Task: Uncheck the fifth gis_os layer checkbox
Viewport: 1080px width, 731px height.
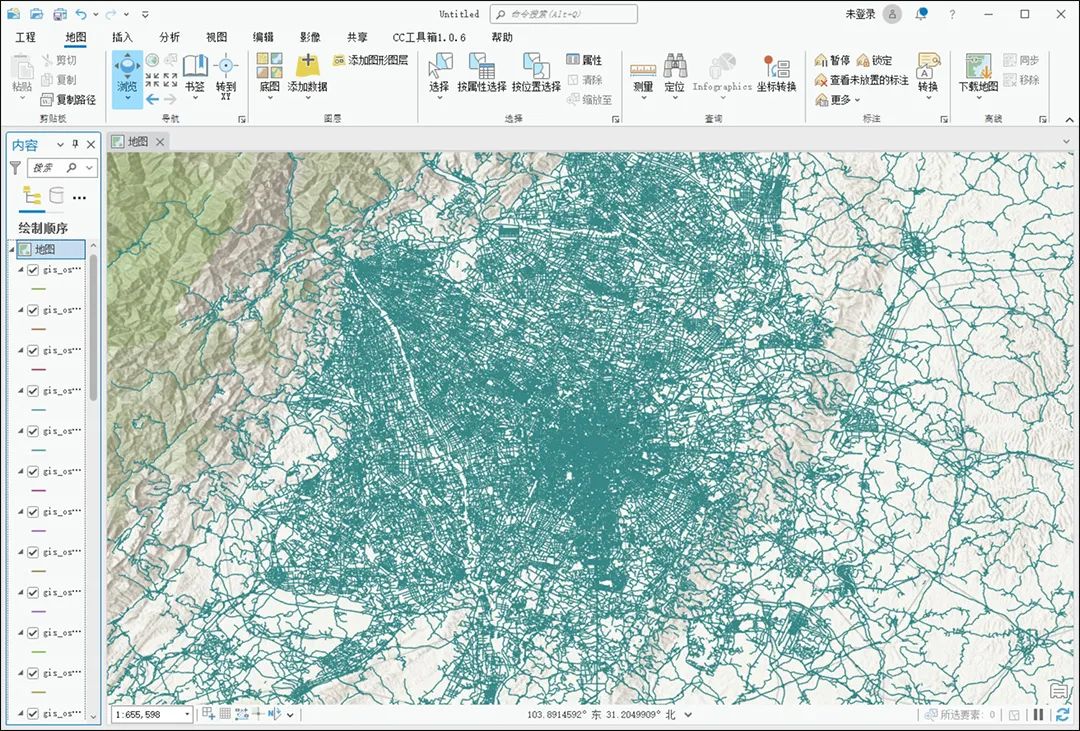Action: pyautogui.click(x=32, y=431)
